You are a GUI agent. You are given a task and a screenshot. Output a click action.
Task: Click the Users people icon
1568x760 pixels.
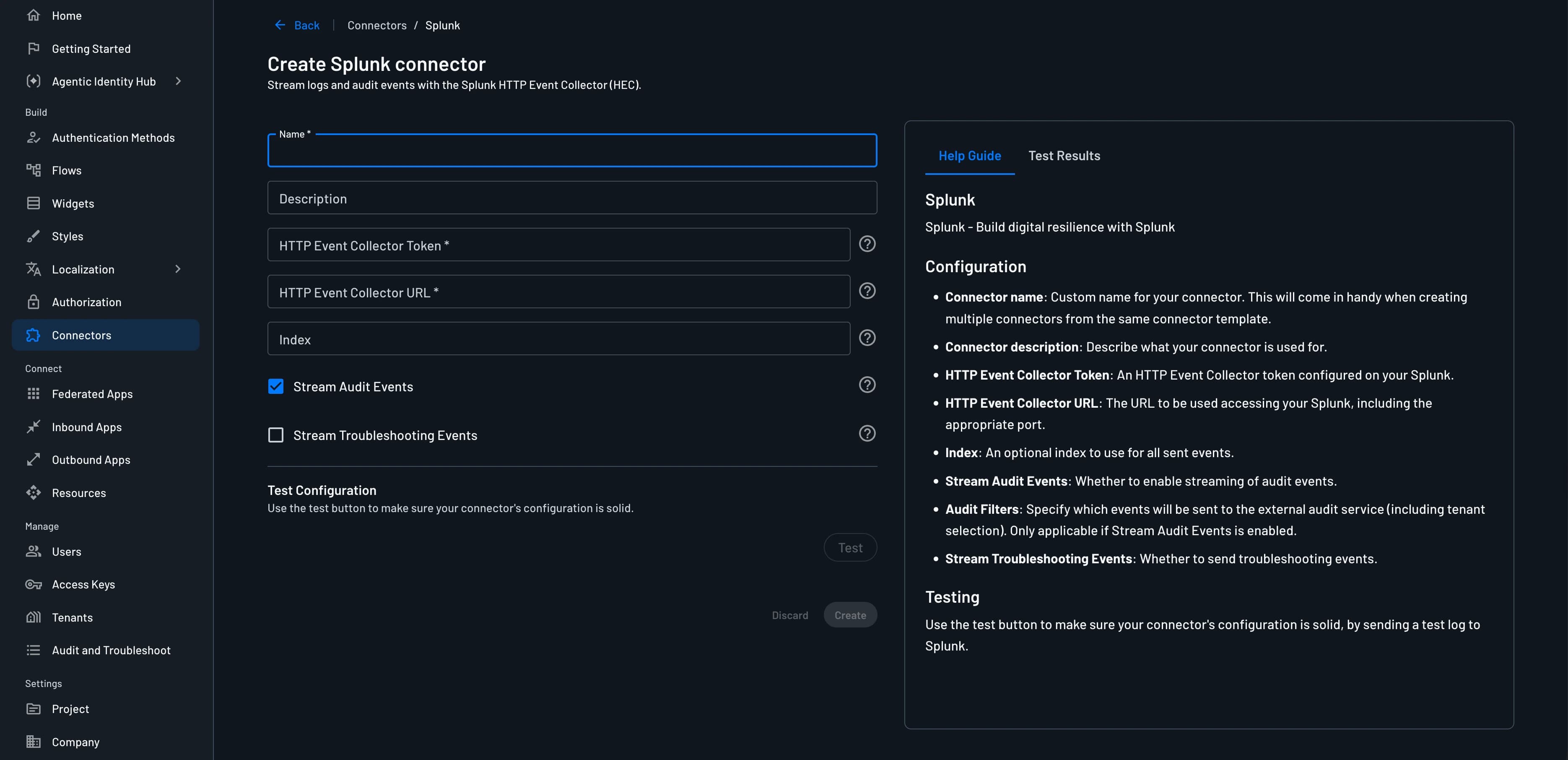pyautogui.click(x=34, y=552)
